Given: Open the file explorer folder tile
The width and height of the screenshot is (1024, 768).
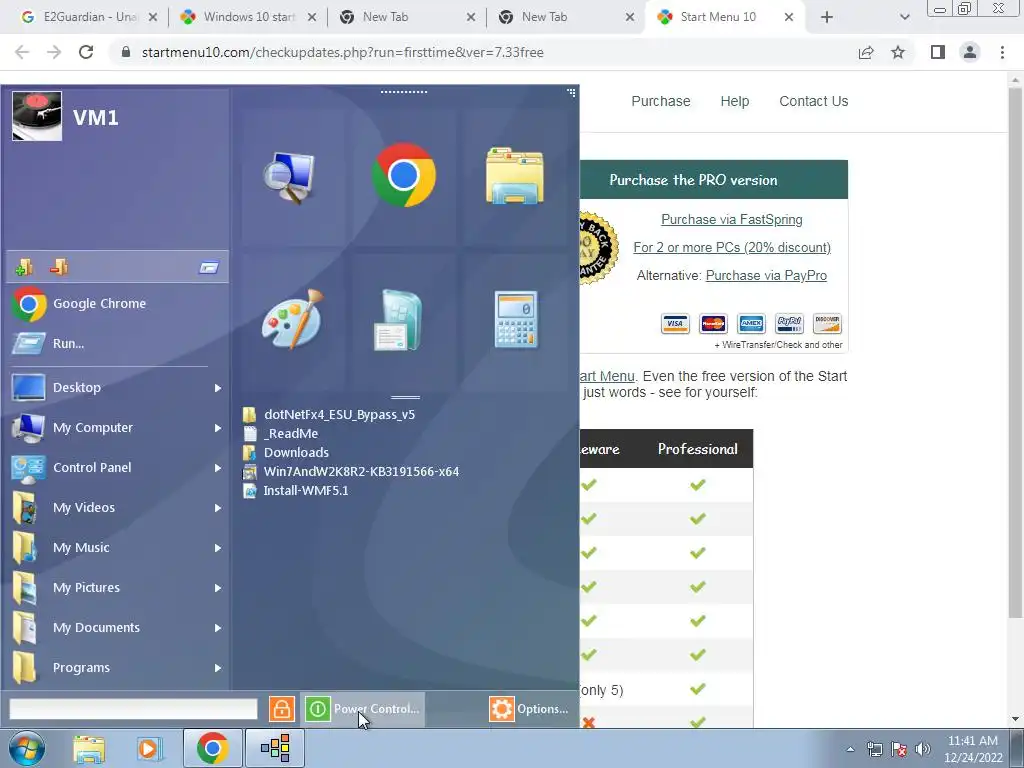Looking at the screenshot, I should [515, 176].
